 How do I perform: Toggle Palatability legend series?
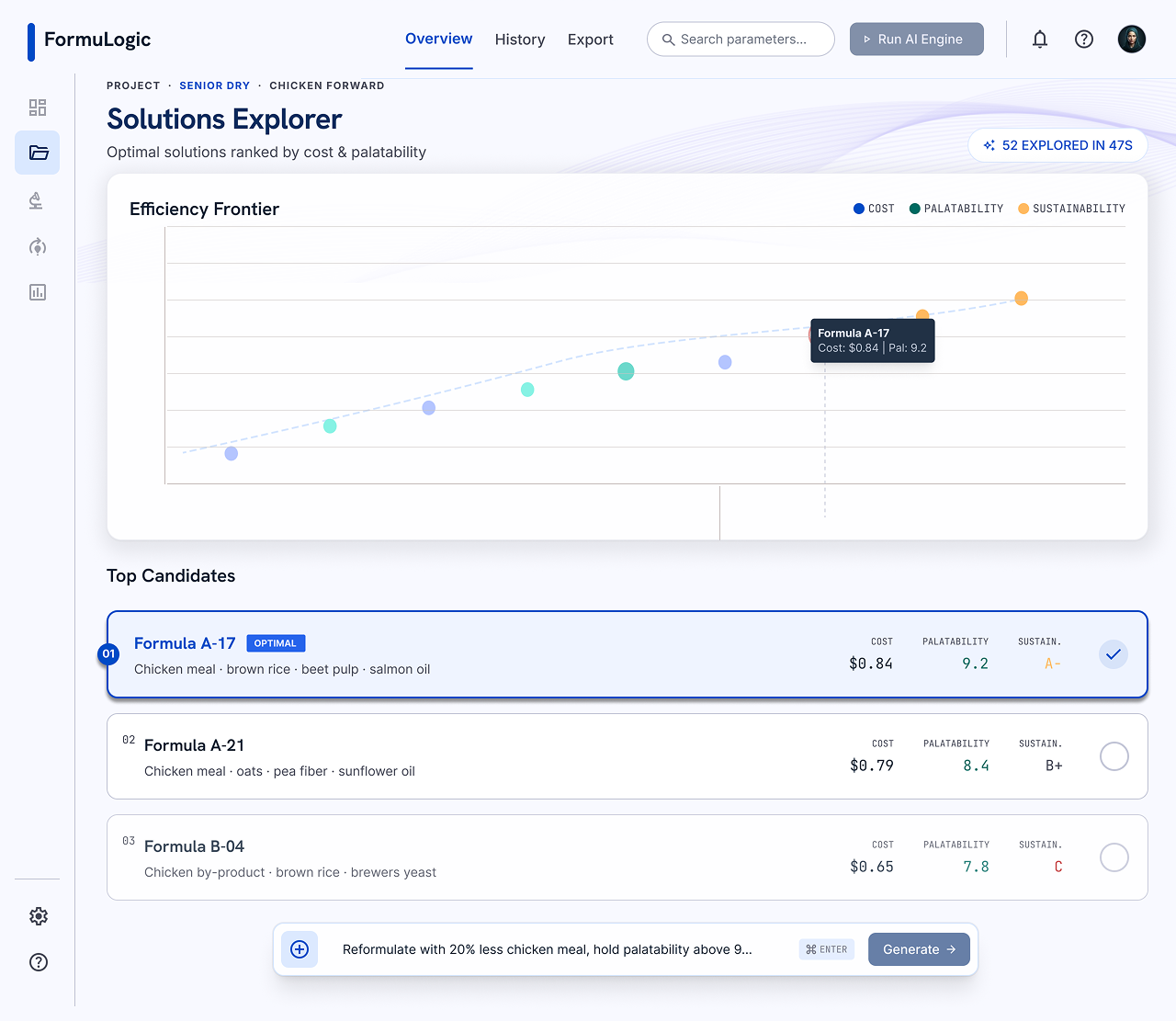point(956,209)
